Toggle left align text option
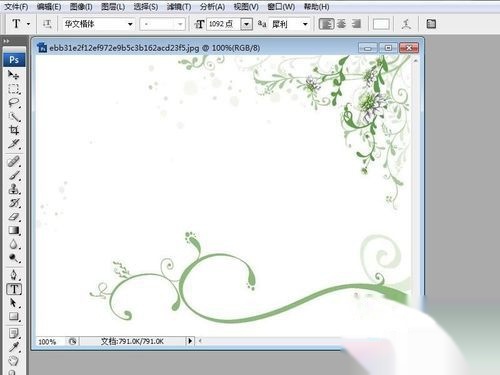Image resolution: width=500 pixels, height=375 pixels. click(326, 24)
